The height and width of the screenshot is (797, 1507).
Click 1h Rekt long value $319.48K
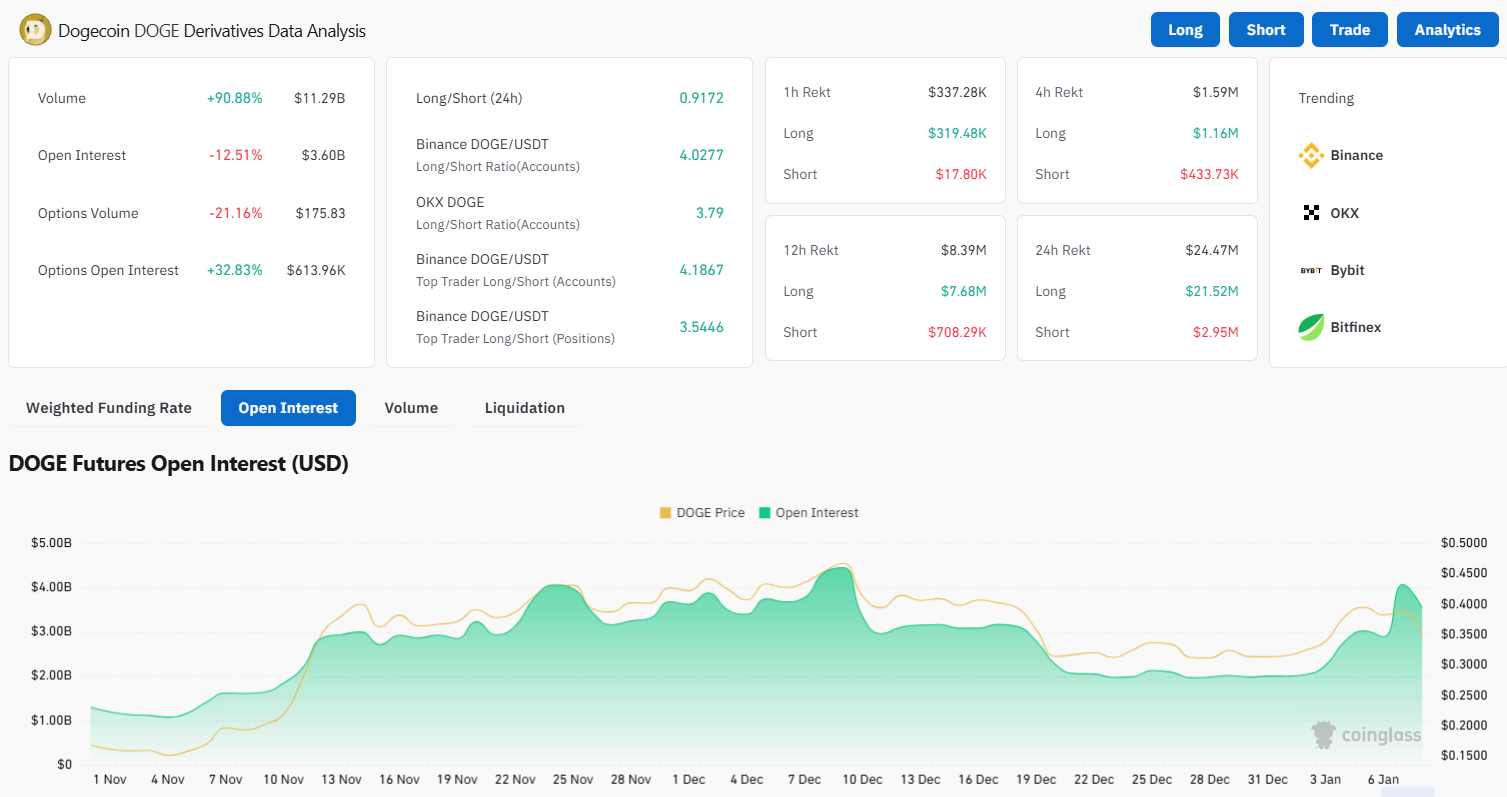click(957, 133)
